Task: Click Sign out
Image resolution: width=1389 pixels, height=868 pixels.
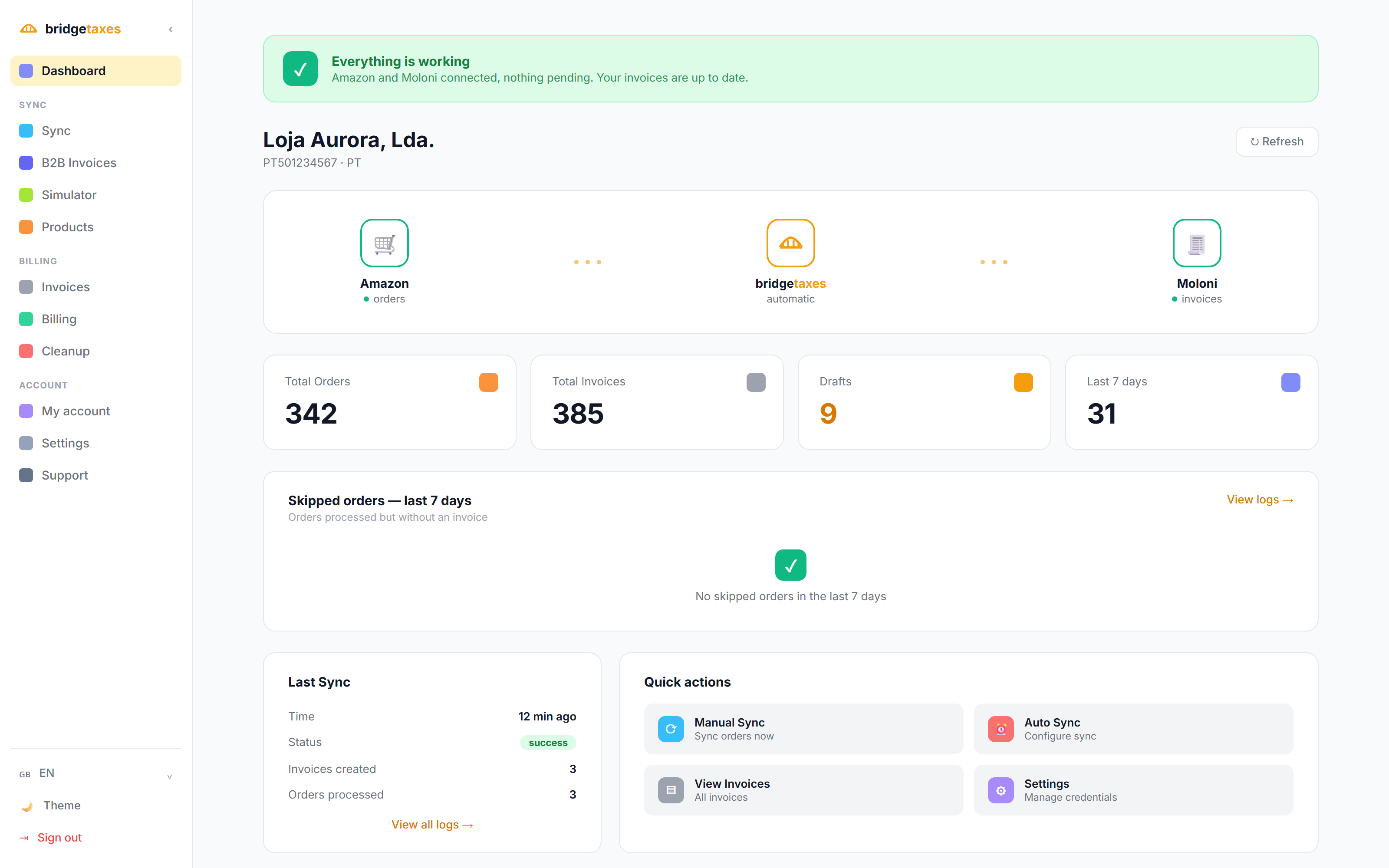Action: (60, 838)
